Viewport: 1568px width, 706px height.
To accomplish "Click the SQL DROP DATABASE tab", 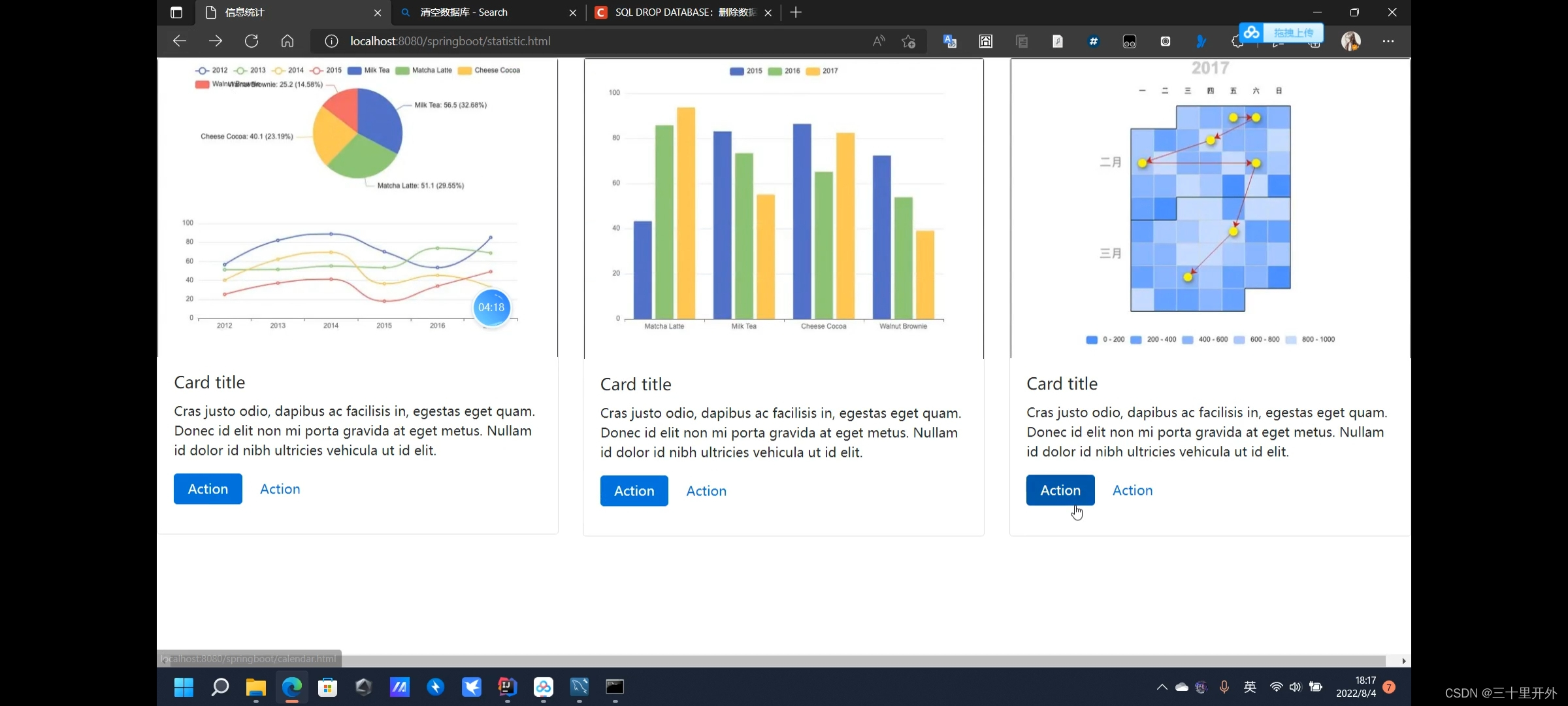I will pos(681,11).
